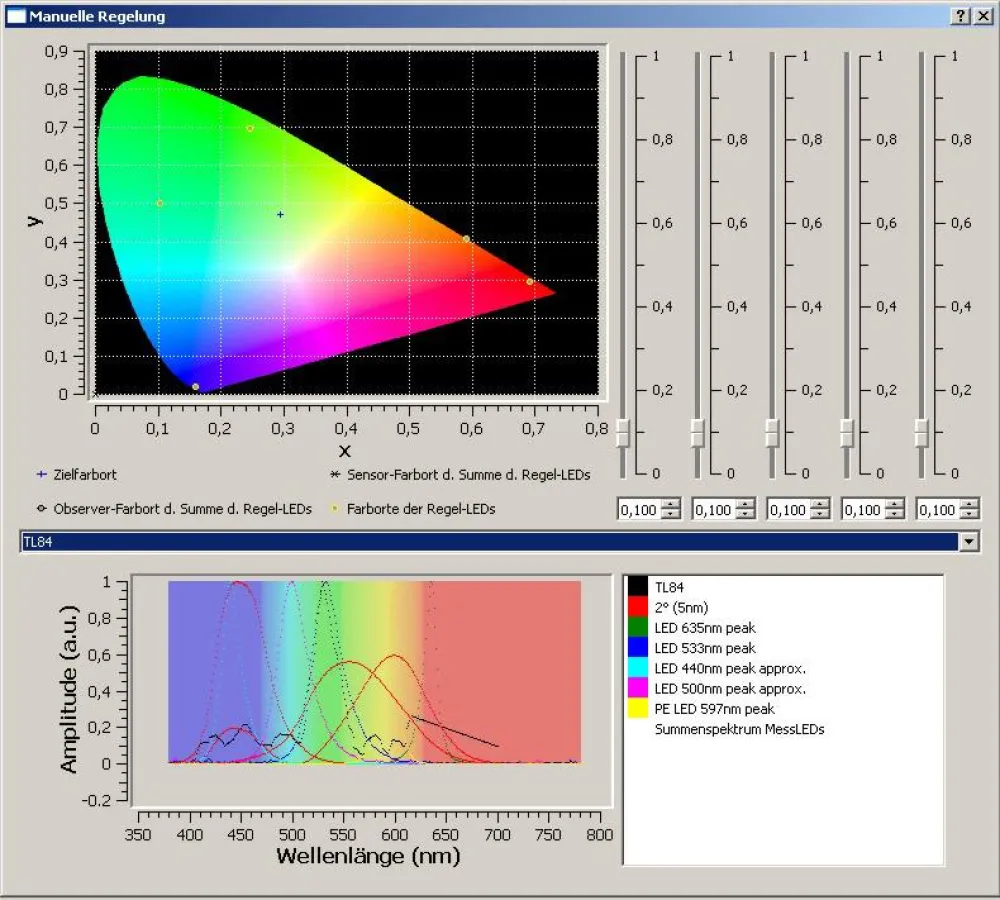The height and width of the screenshot is (900, 1000).
Task: Select the middle 0,100 input field
Action: (790, 509)
